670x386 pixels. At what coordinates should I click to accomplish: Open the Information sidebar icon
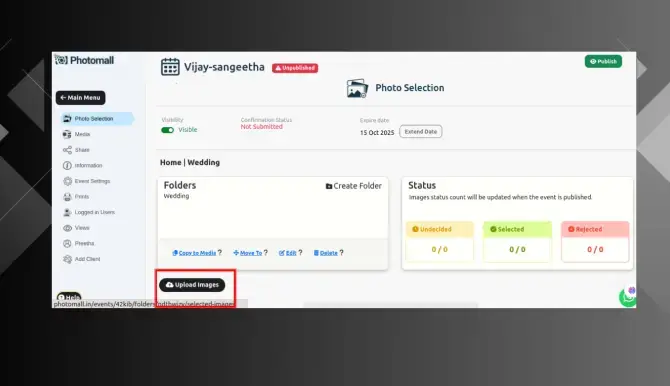(x=67, y=165)
